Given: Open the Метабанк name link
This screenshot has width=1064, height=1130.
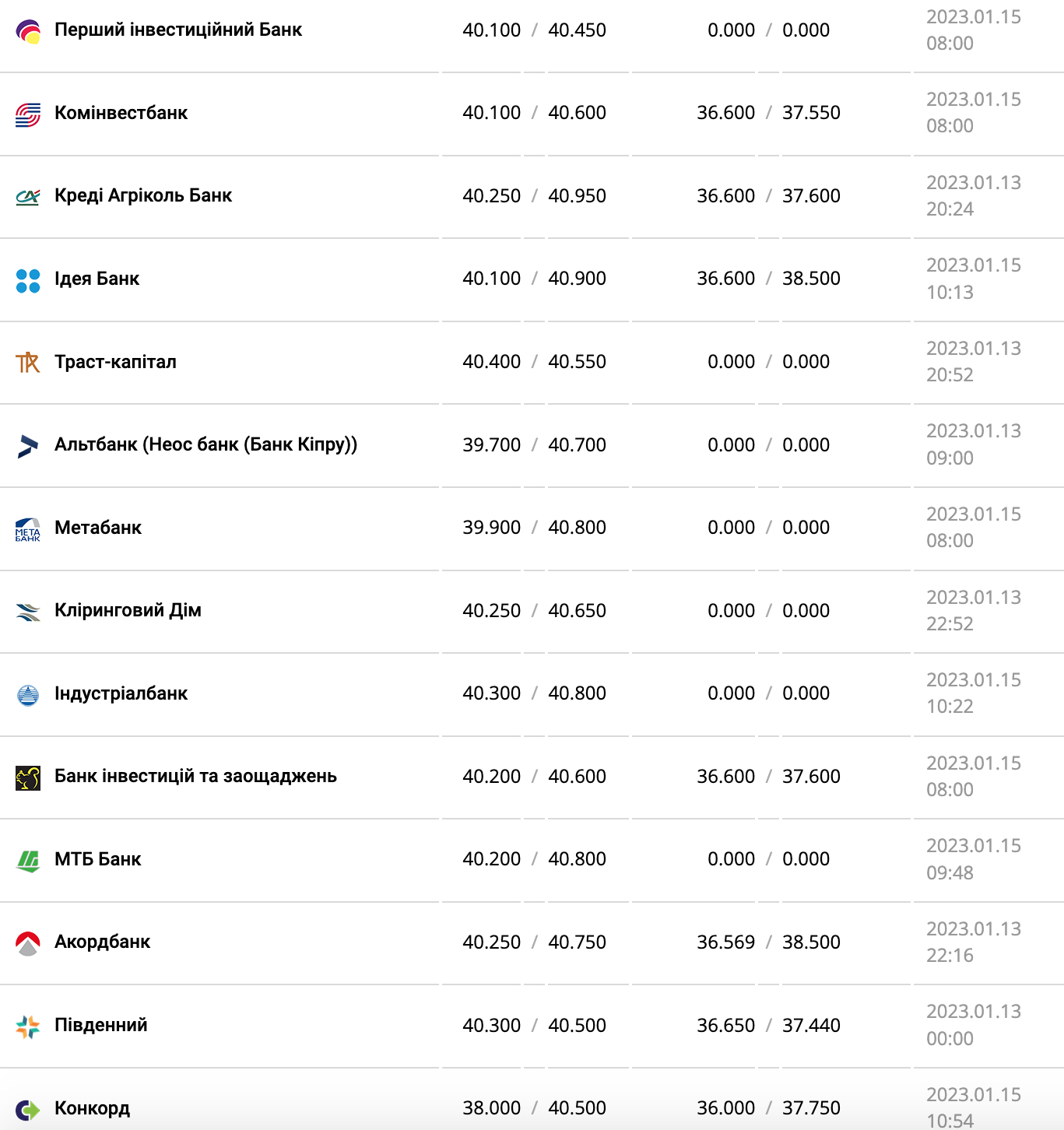Looking at the screenshot, I should (98, 528).
